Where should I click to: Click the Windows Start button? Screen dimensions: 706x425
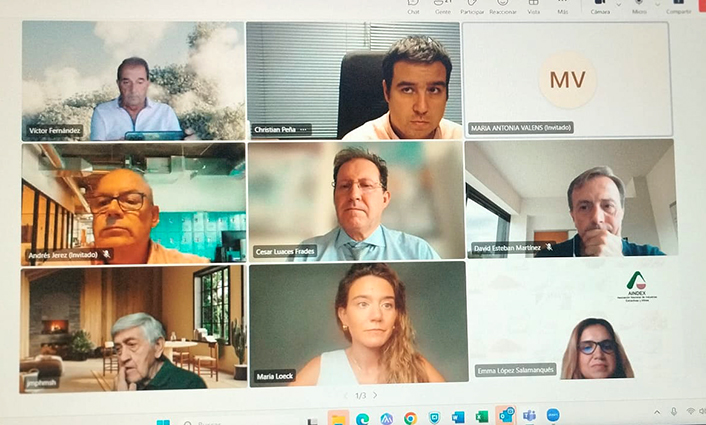coord(163,422)
